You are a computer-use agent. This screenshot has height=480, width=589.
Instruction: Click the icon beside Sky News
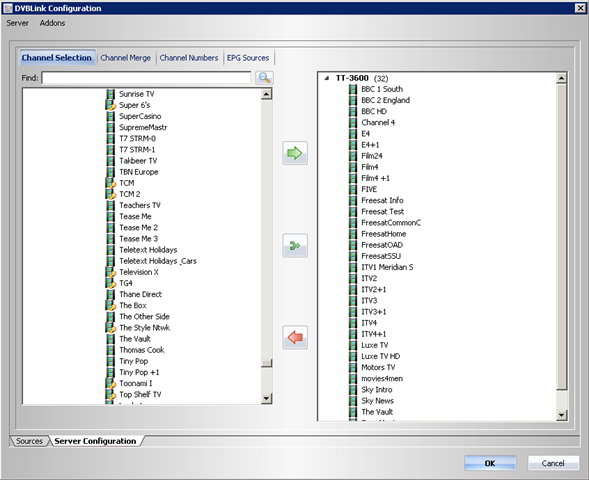coord(353,401)
